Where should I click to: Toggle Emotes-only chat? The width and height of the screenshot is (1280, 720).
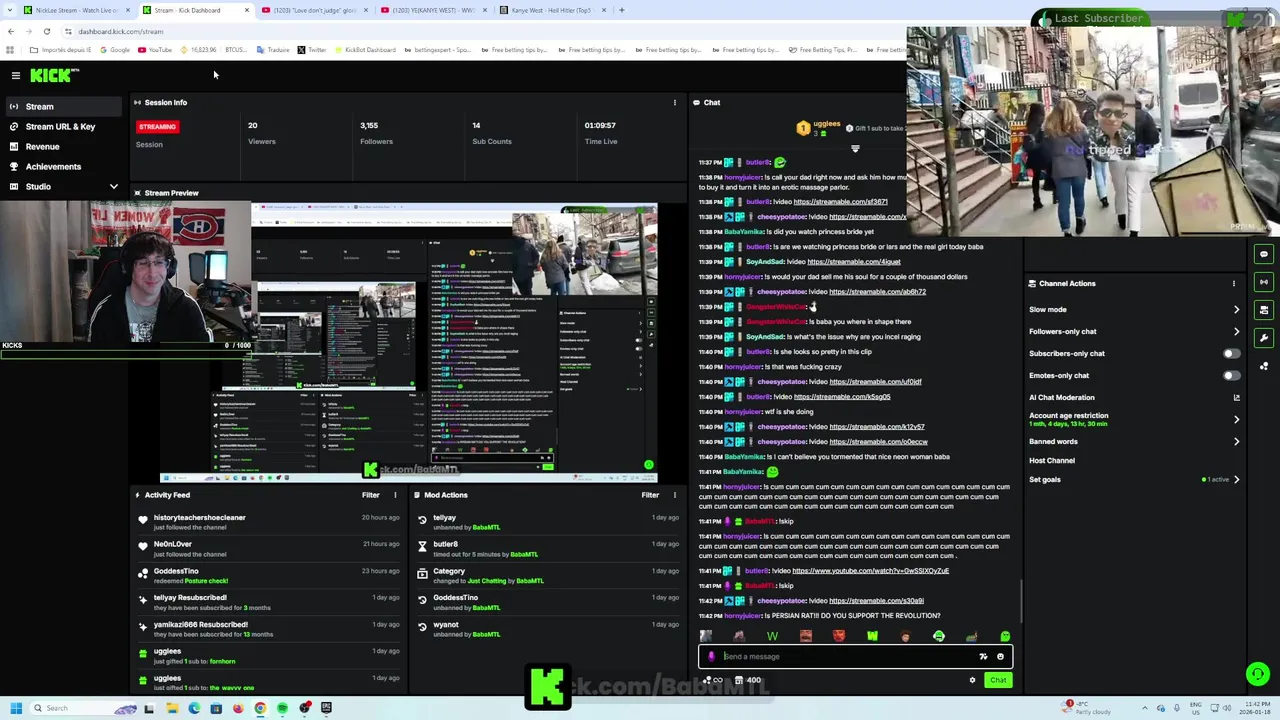pyautogui.click(x=1231, y=375)
